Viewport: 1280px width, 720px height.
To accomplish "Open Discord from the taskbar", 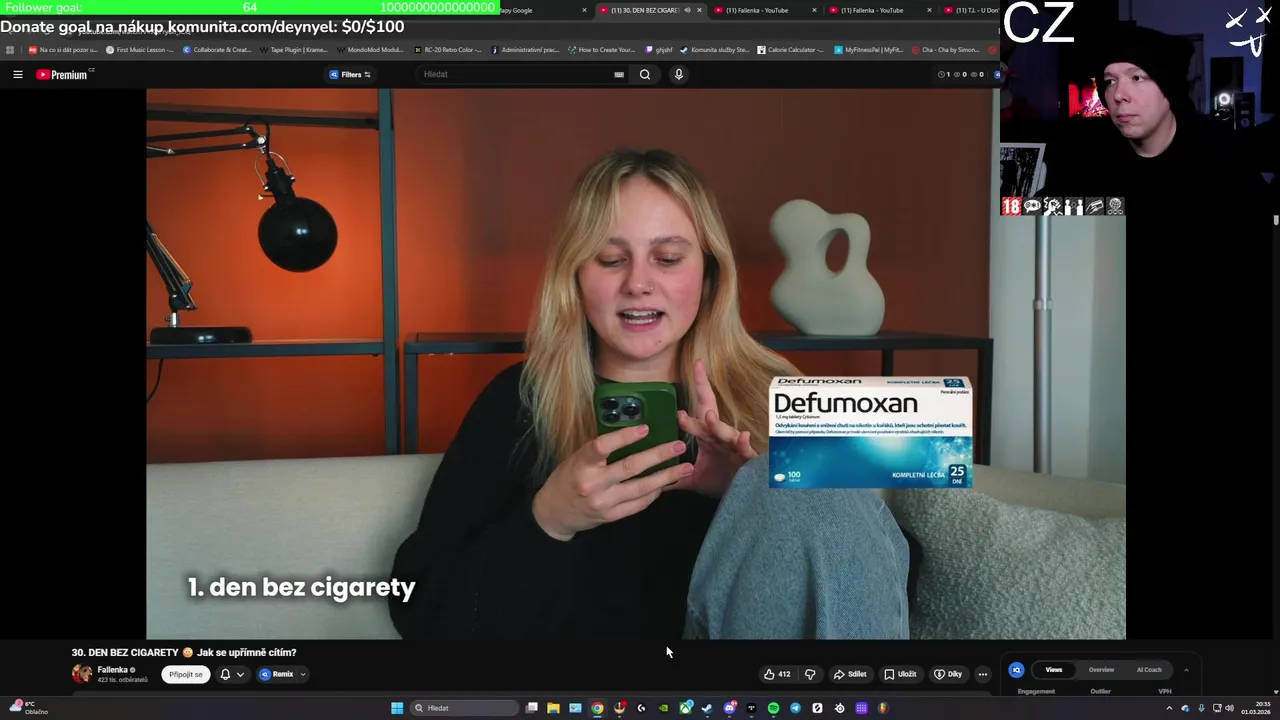I will tap(730, 708).
